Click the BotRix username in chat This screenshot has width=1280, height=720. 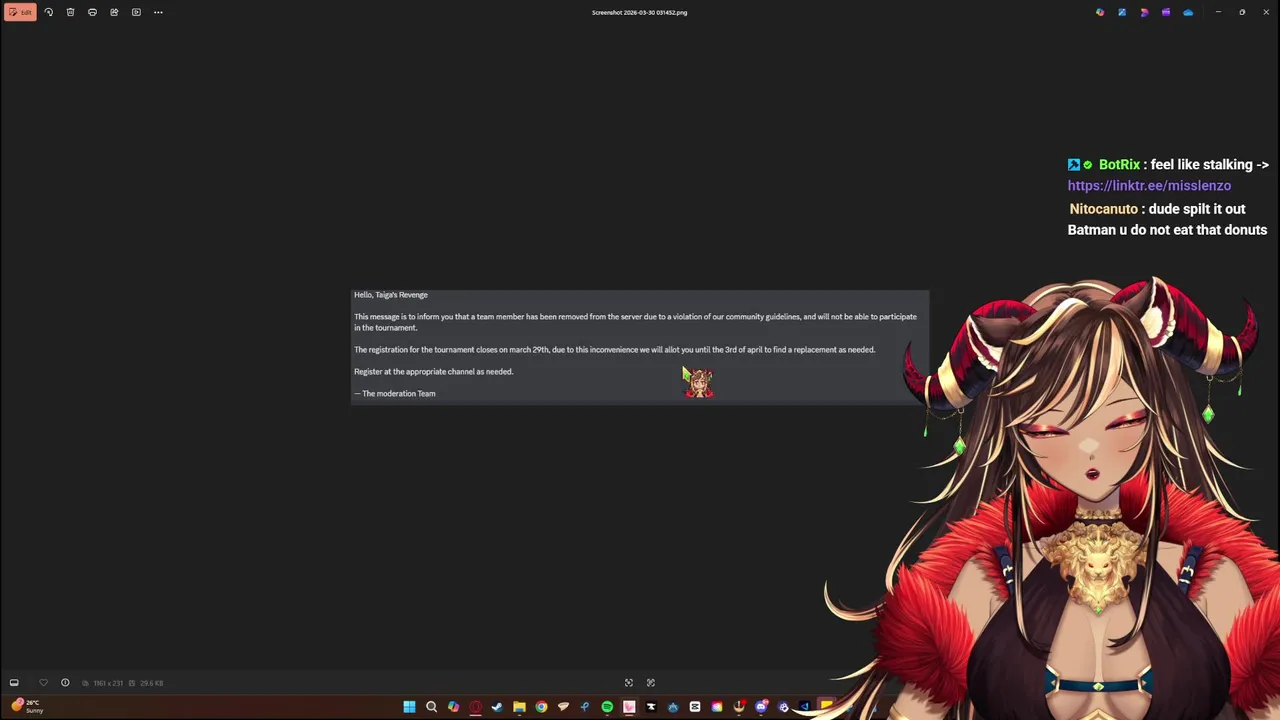point(1119,165)
